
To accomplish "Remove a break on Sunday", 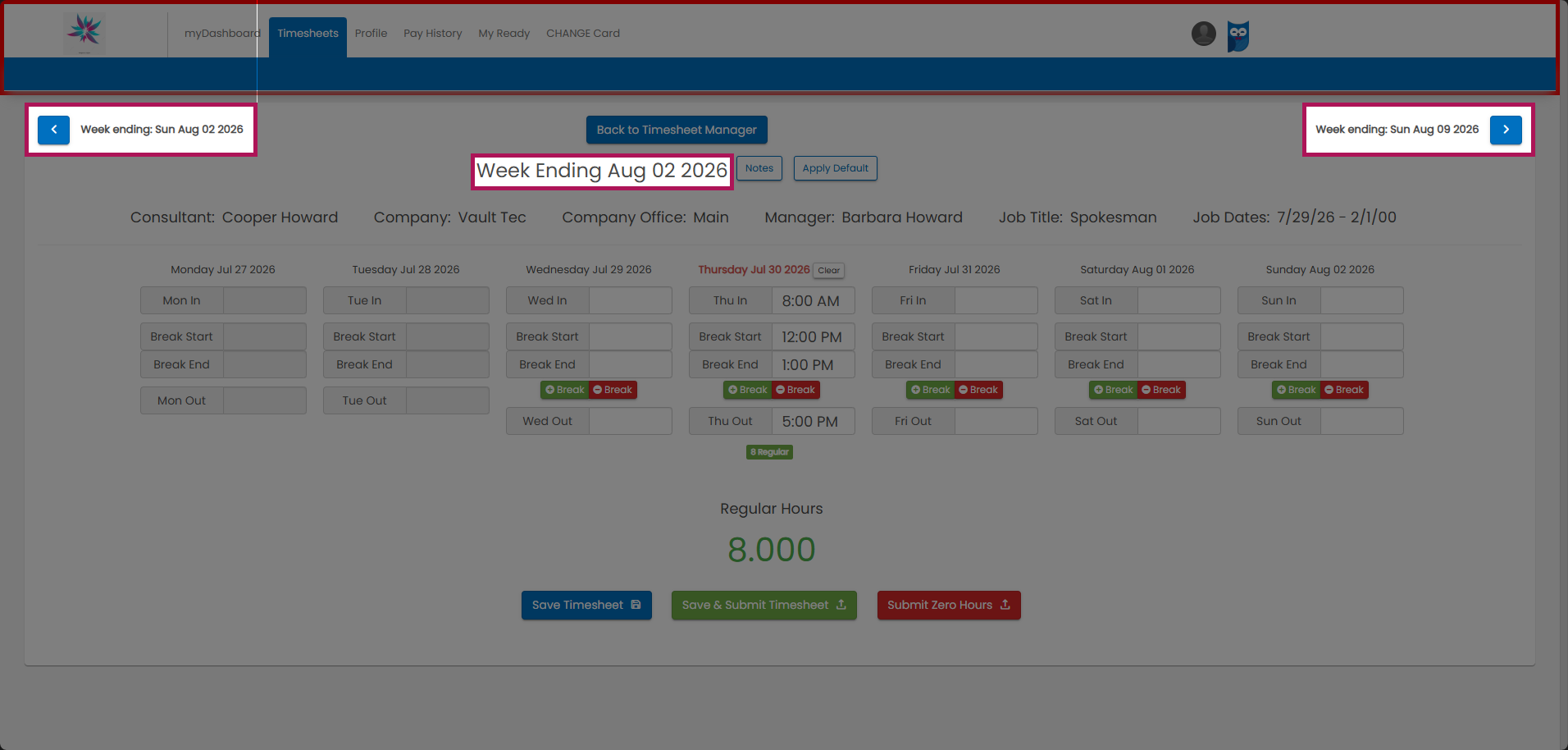I will [x=1344, y=390].
